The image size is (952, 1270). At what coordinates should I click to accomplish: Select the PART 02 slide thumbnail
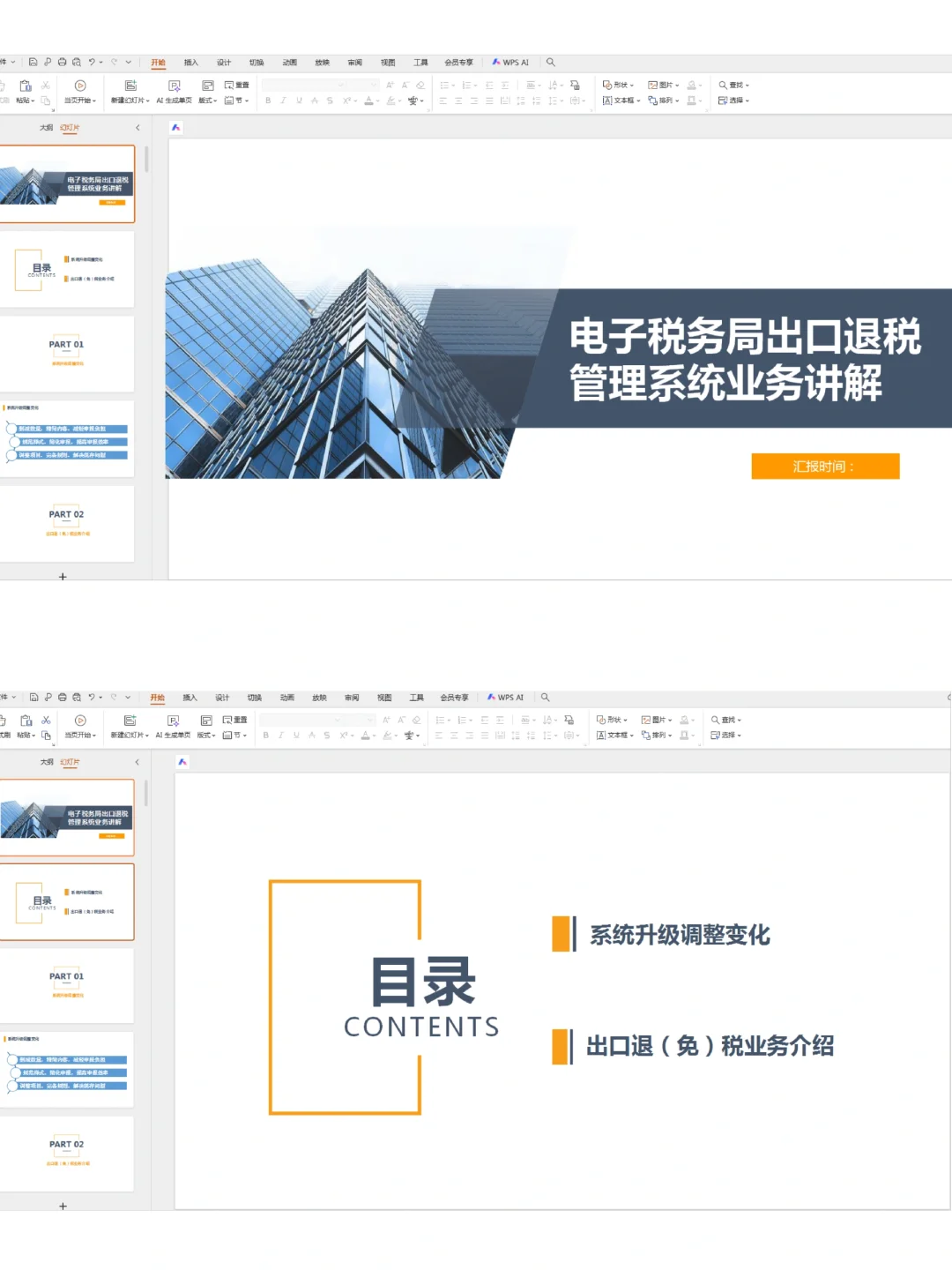click(65, 520)
